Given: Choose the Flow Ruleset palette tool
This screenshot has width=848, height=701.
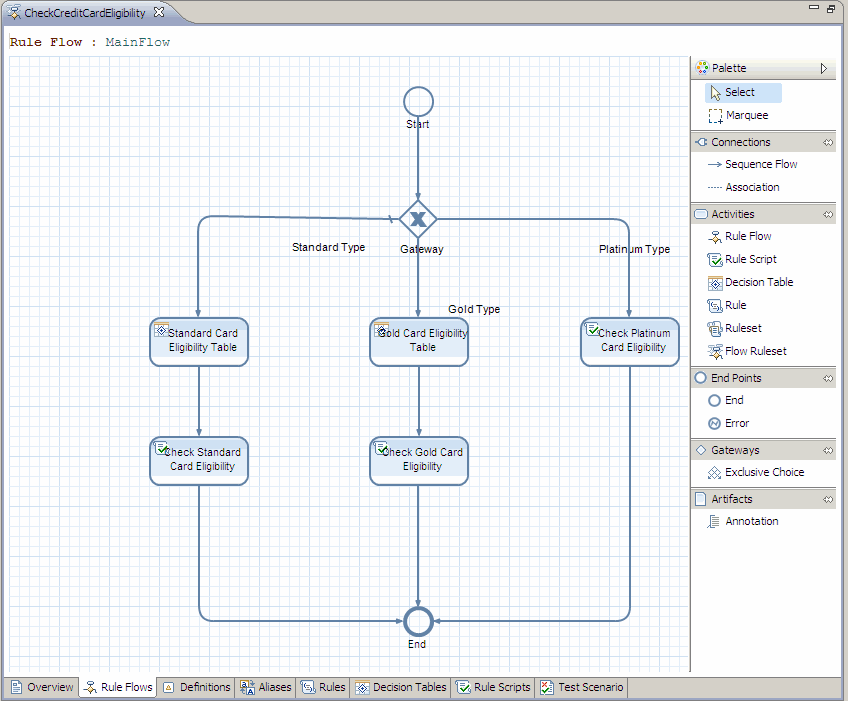Looking at the screenshot, I should point(755,351).
